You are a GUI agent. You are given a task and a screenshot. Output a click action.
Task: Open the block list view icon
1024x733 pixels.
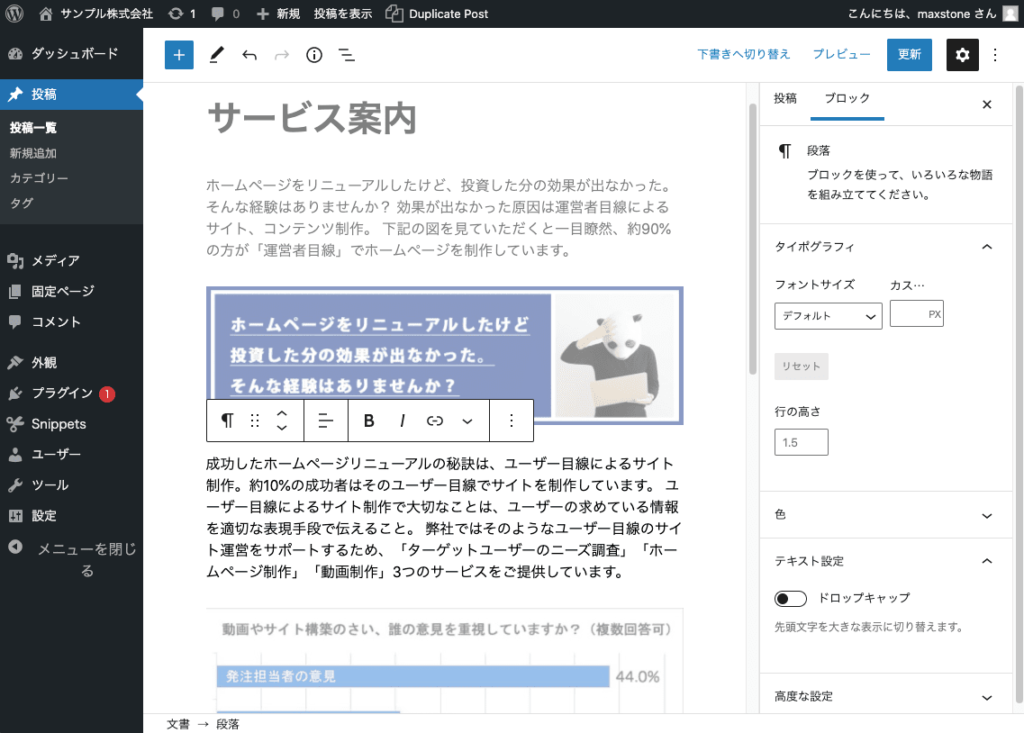click(347, 55)
